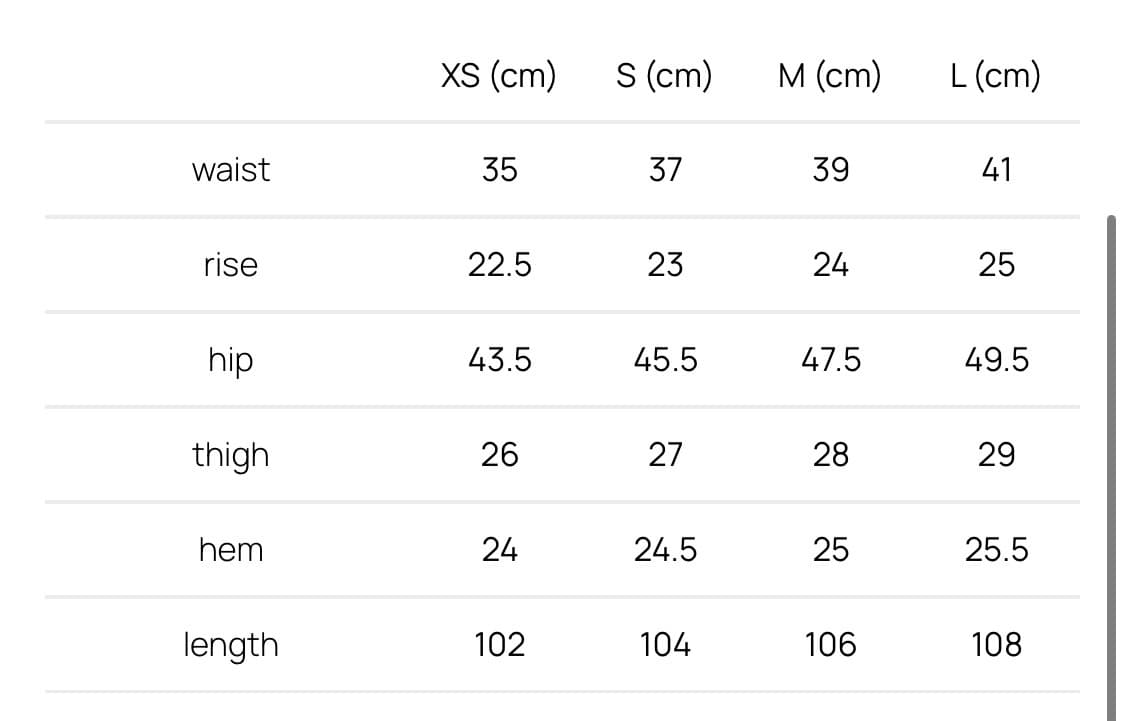Select the thigh row label
The height and width of the screenshot is (721, 1125).
(x=231, y=455)
